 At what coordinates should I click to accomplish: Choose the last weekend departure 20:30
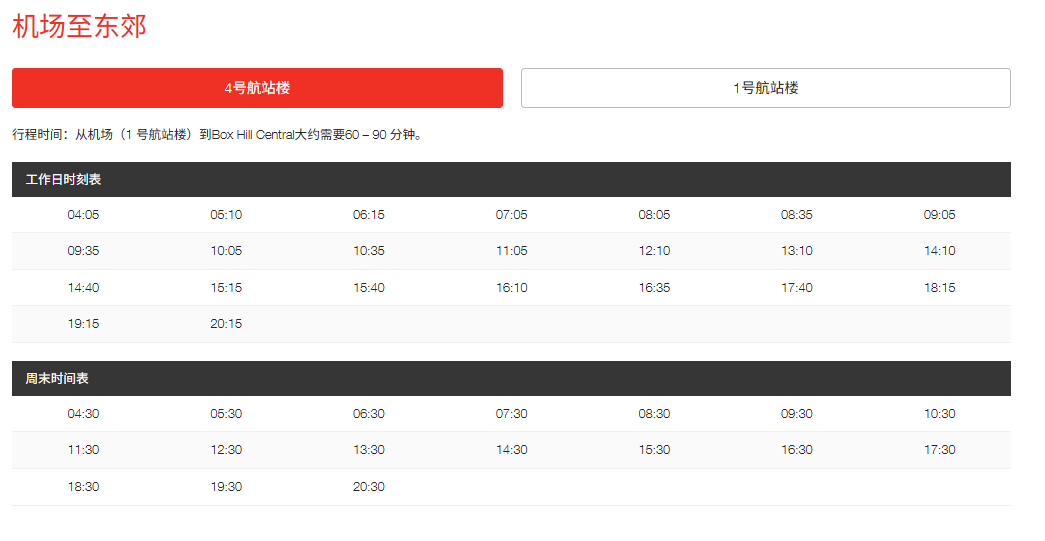pyautogui.click(x=369, y=487)
